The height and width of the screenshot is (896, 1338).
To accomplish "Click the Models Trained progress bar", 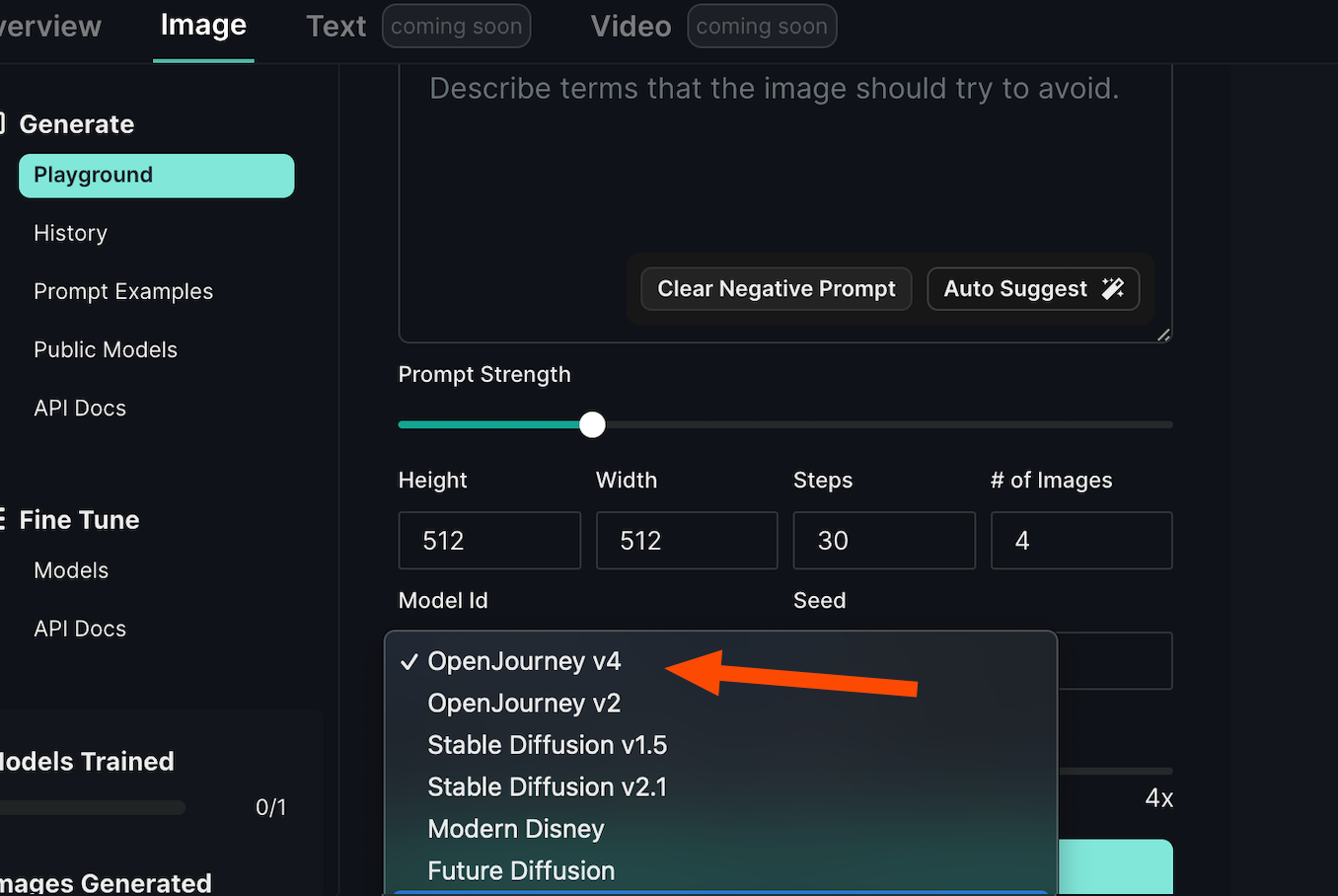I will pos(93,807).
